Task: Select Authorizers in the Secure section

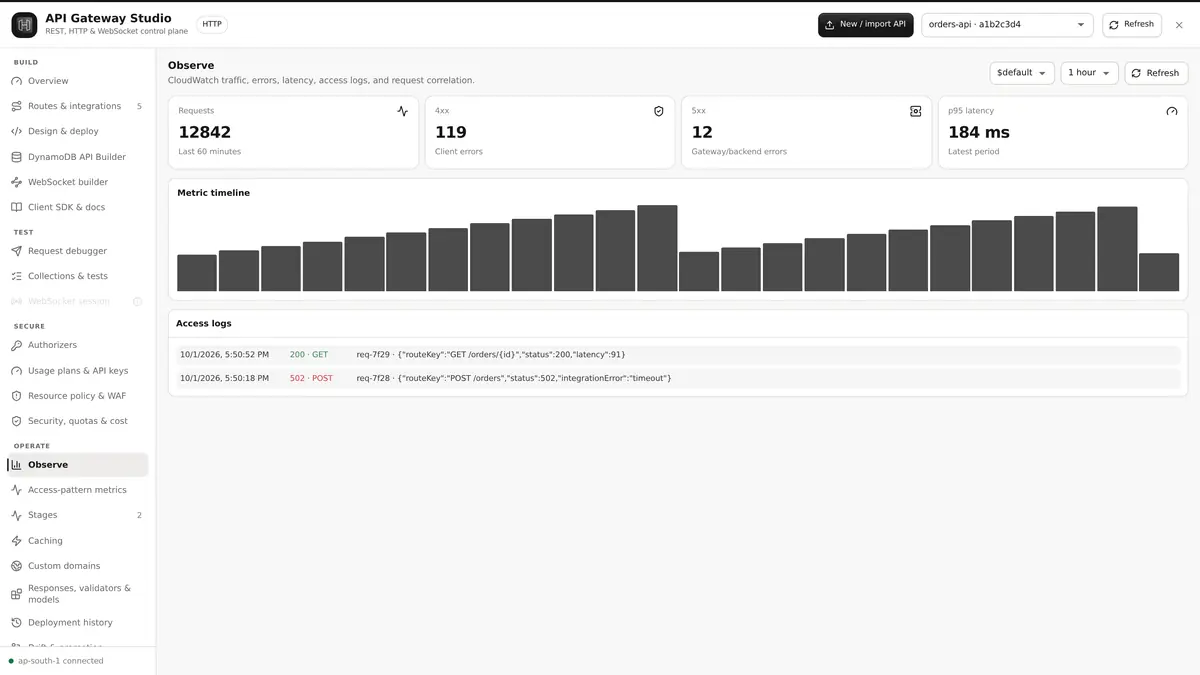Action: click(78, 345)
